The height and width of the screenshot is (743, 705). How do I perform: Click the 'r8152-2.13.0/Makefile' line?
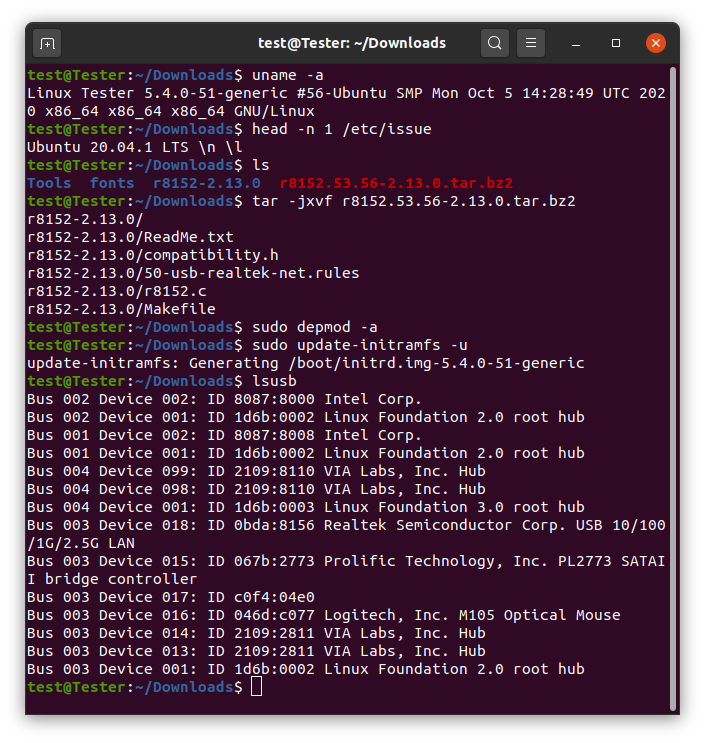point(121,309)
